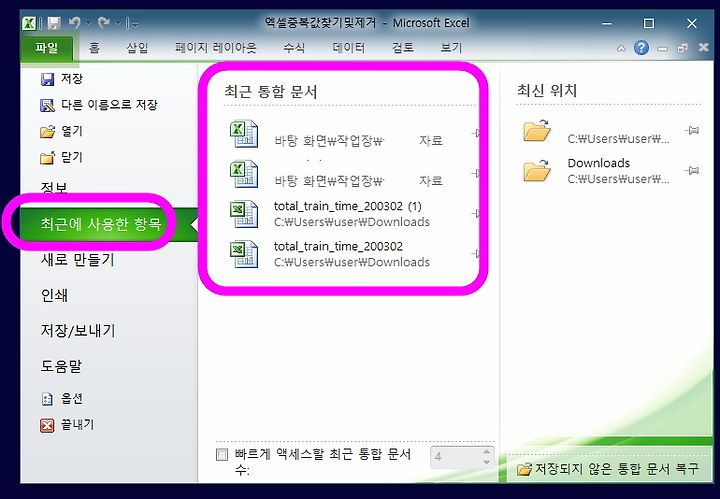This screenshot has height=499, width=720.
Task: Click 닫기 in the file menu
Action: pyautogui.click(x=62, y=157)
